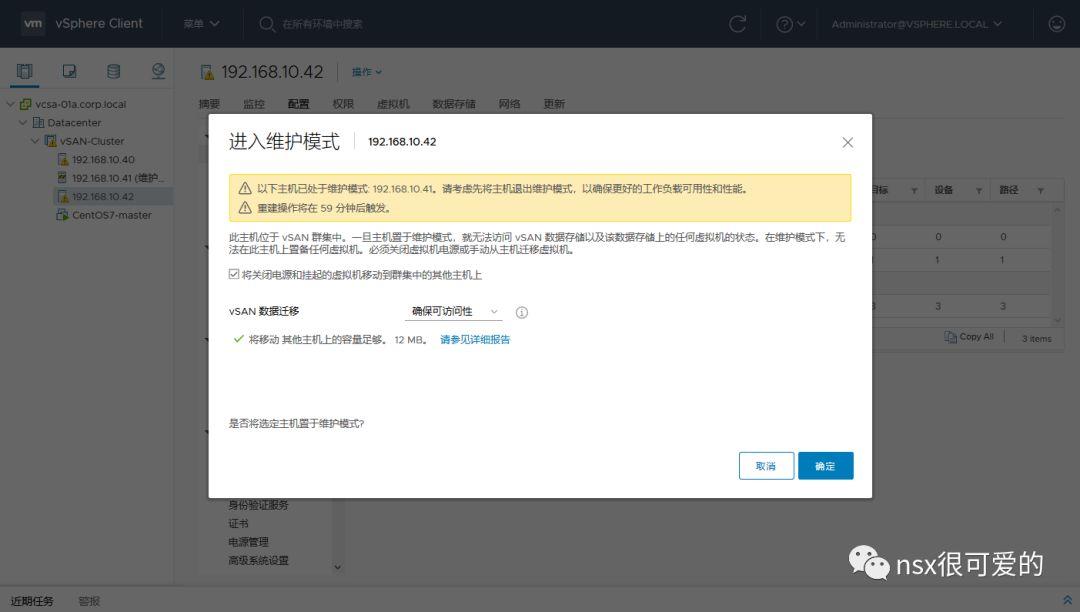Collapse the vcsa-01a.corp.local tree node

(x=10, y=104)
